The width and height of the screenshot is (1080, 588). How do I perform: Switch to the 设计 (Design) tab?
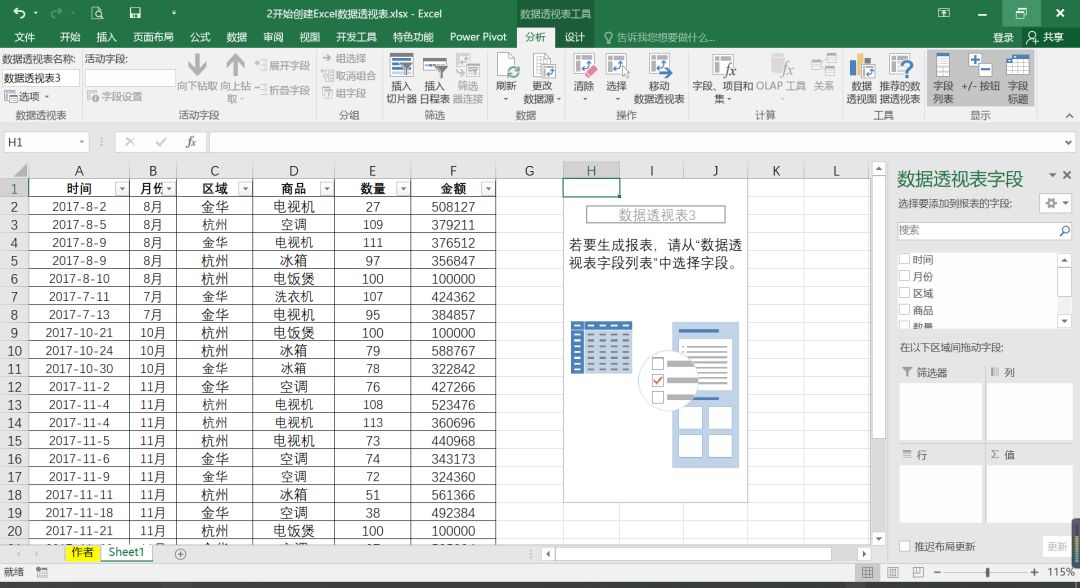click(x=574, y=37)
